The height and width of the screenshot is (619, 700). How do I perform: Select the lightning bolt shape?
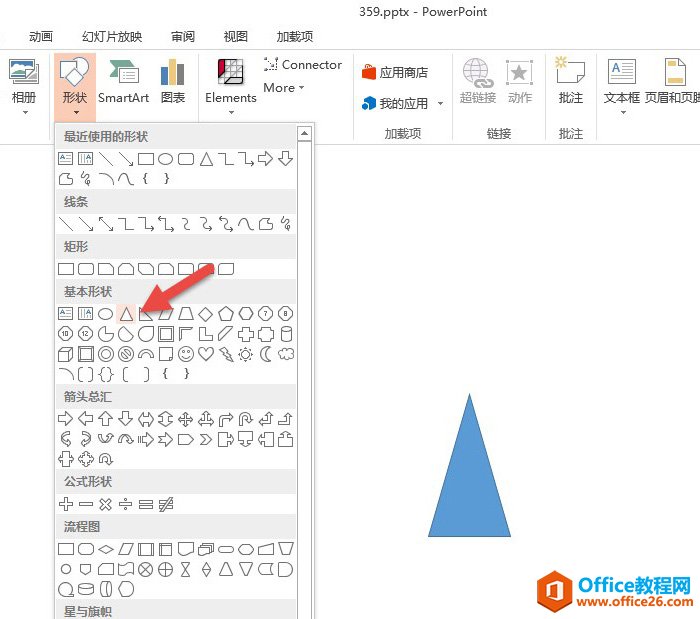point(226,354)
